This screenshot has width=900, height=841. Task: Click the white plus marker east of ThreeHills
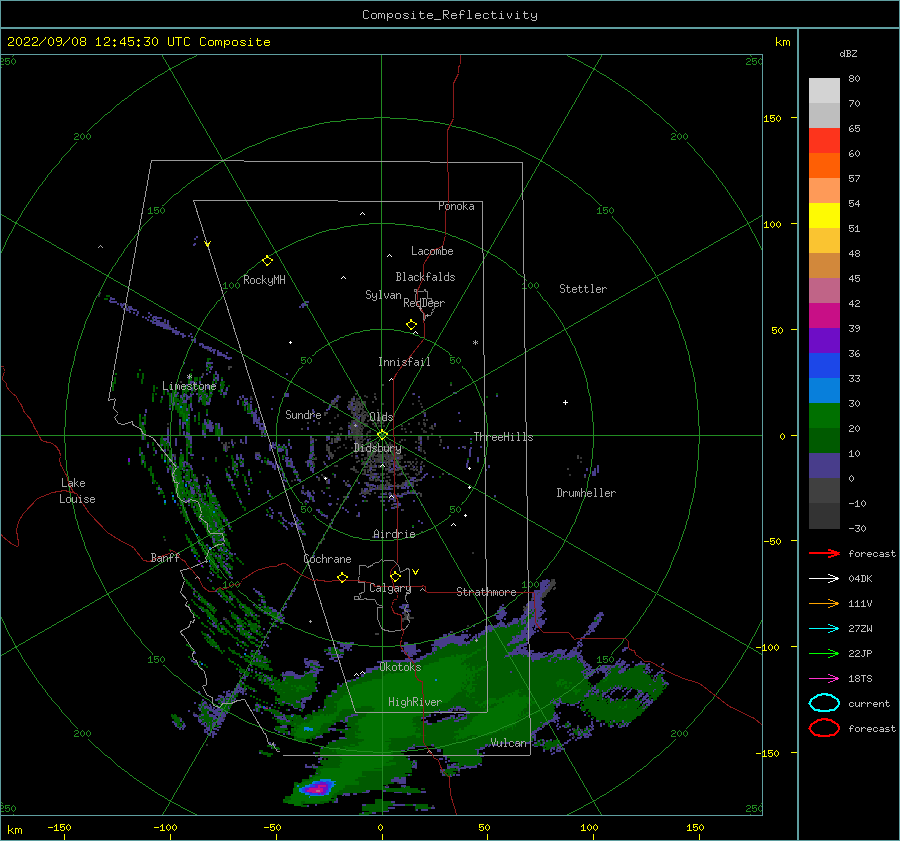(565, 402)
